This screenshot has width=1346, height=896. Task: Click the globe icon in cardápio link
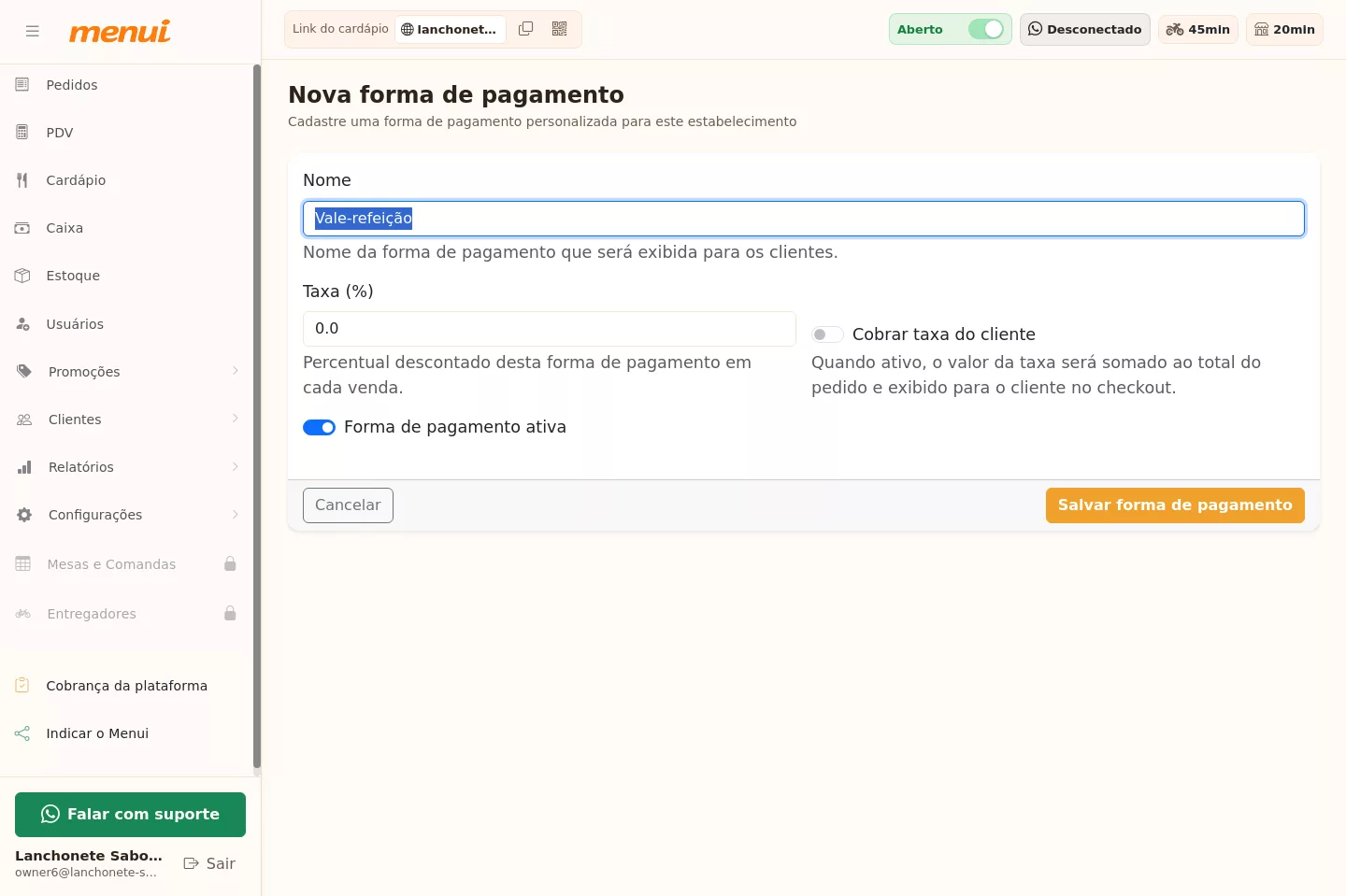click(x=408, y=30)
